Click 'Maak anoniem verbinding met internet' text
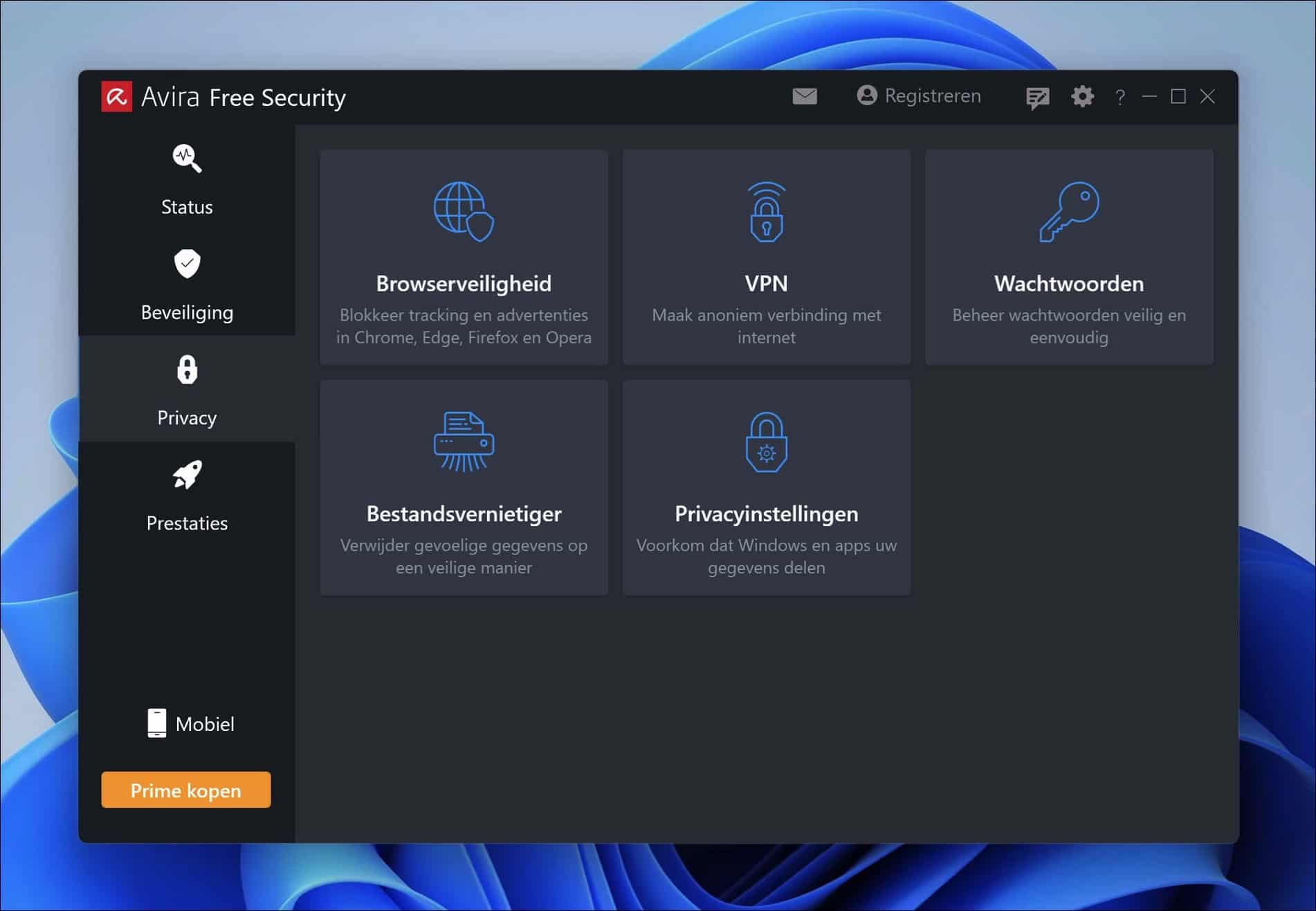Screen dimensions: 1316x911 coord(766,326)
